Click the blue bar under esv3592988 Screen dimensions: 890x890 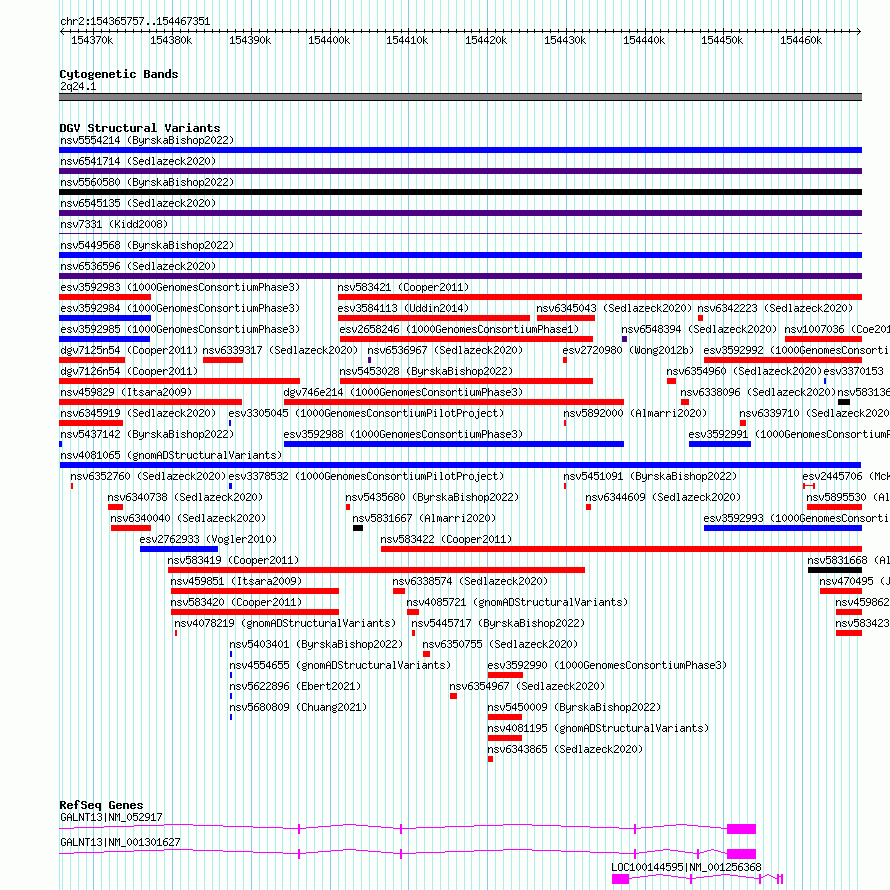(454, 444)
